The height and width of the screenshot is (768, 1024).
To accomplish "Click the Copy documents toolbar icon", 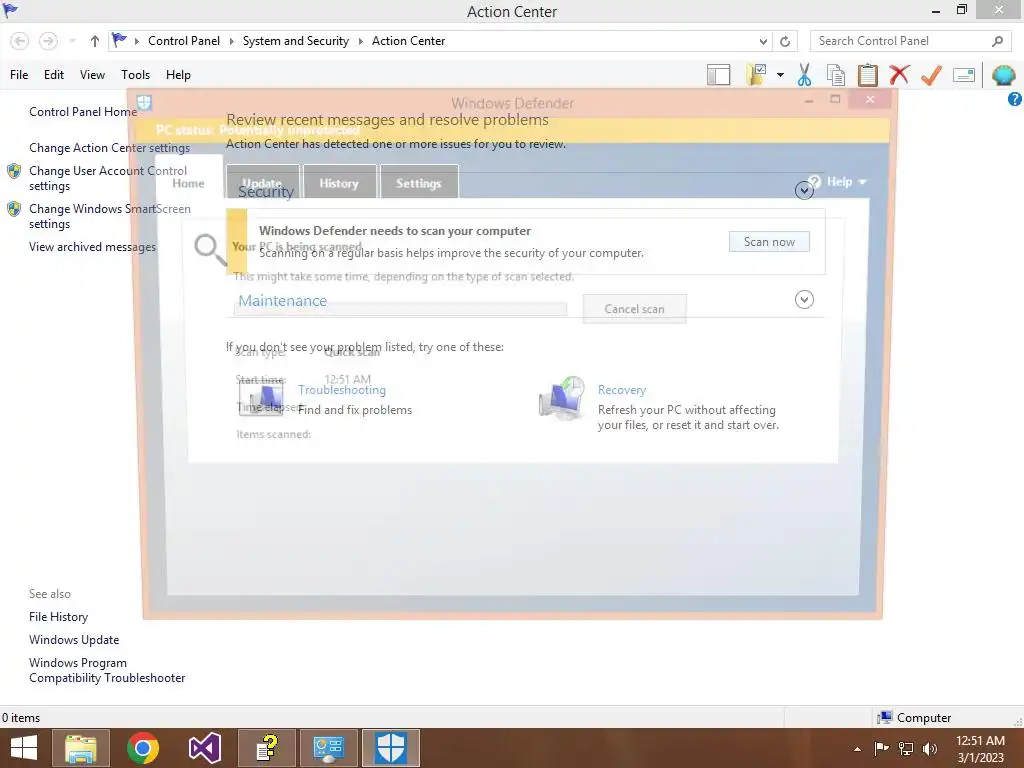I will (836, 75).
